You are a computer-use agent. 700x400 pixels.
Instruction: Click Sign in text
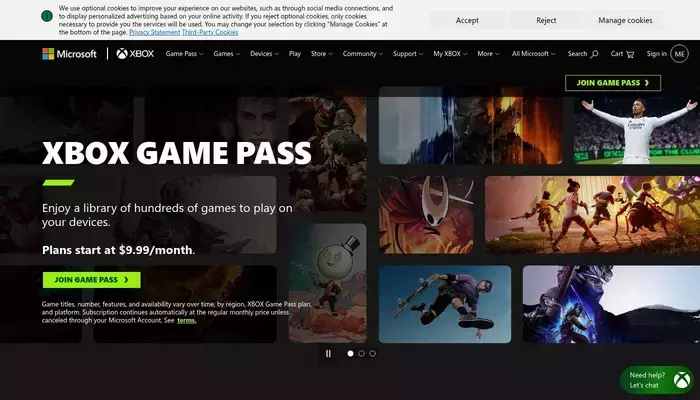tap(656, 54)
